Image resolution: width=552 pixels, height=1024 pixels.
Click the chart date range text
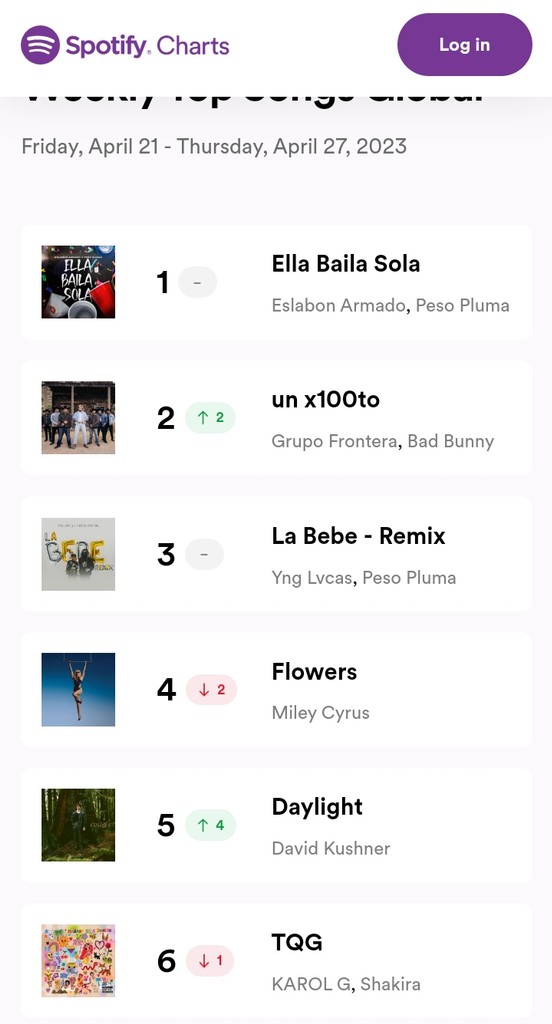pyautogui.click(x=214, y=146)
